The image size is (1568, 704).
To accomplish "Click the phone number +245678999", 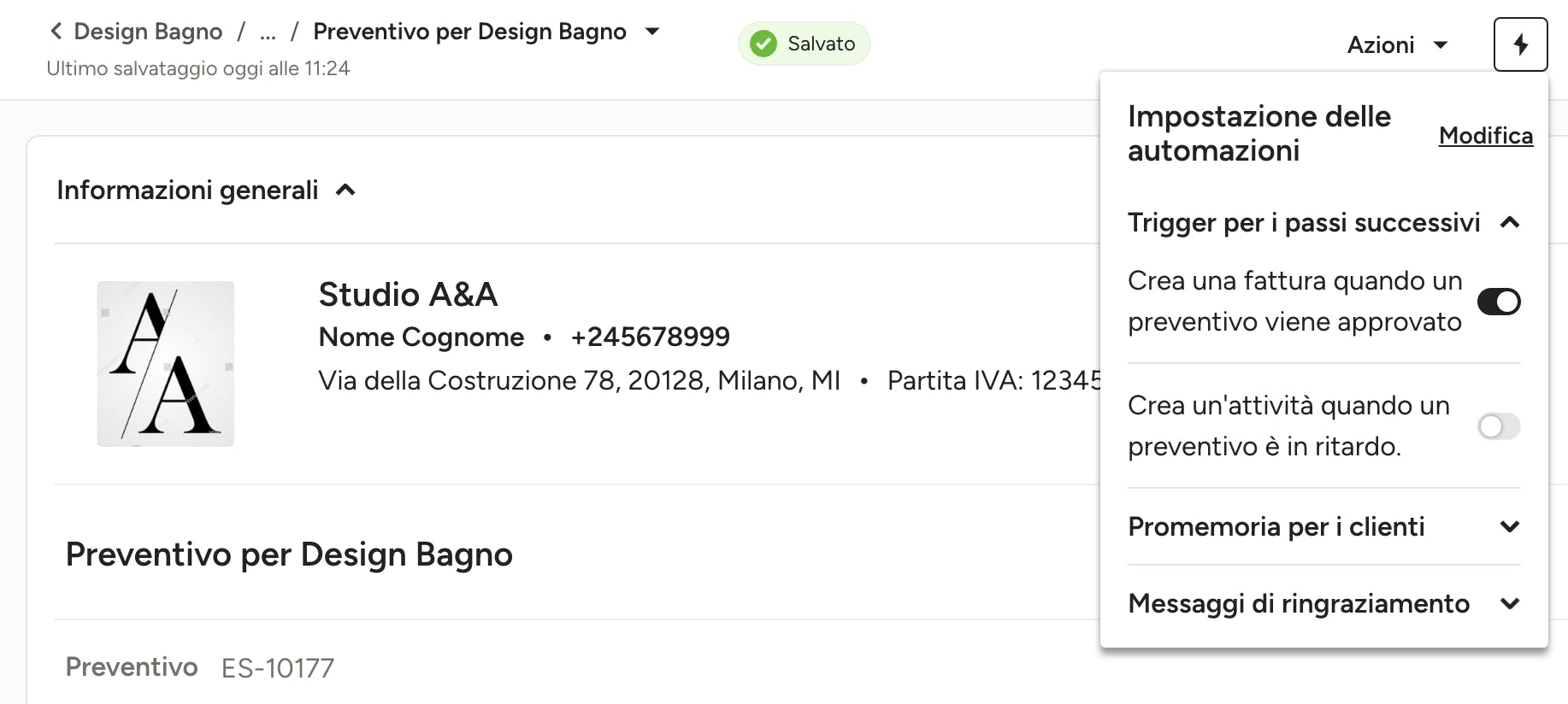I will pyautogui.click(x=651, y=337).
